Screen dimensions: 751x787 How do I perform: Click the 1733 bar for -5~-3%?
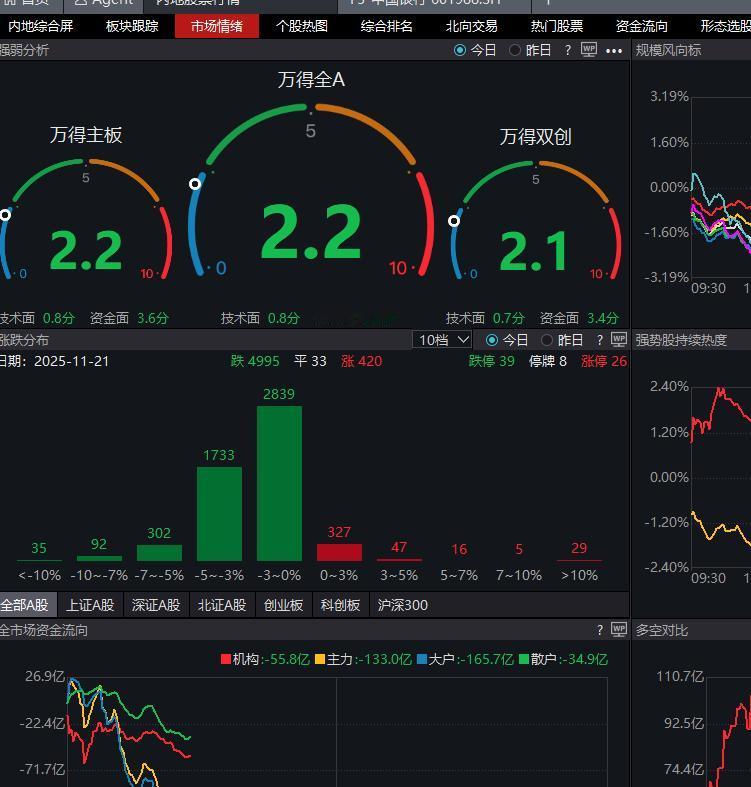(x=219, y=514)
